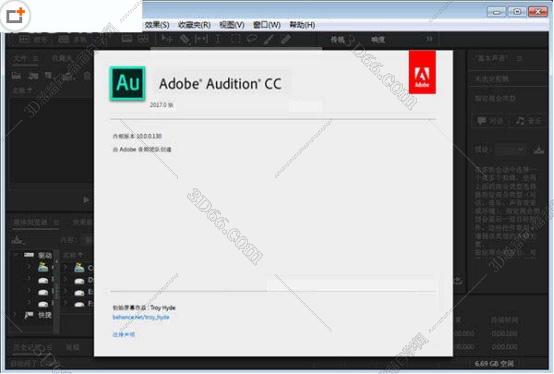The width and height of the screenshot is (554, 374).
Task: Click the new file icon in Files panel
Action: [48, 76]
